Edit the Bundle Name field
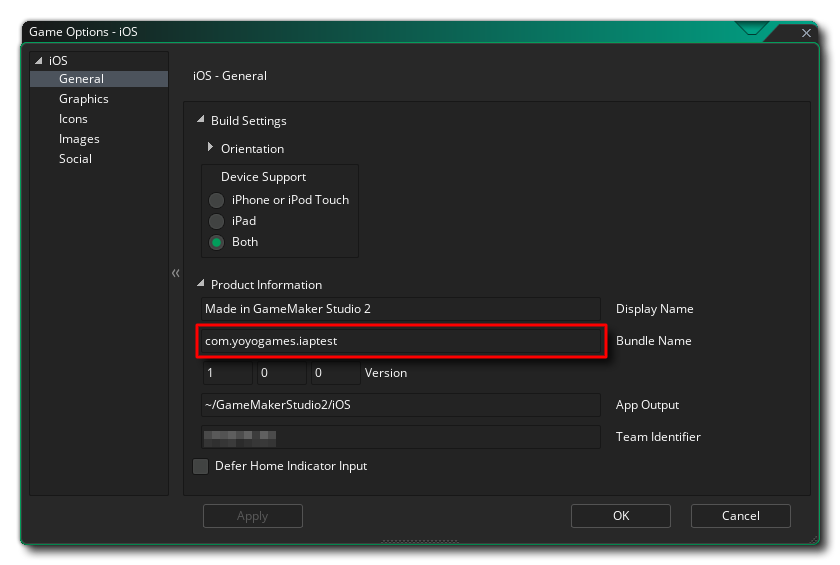Image resolution: width=840 pixels, height=565 pixels. pyautogui.click(x=400, y=341)
